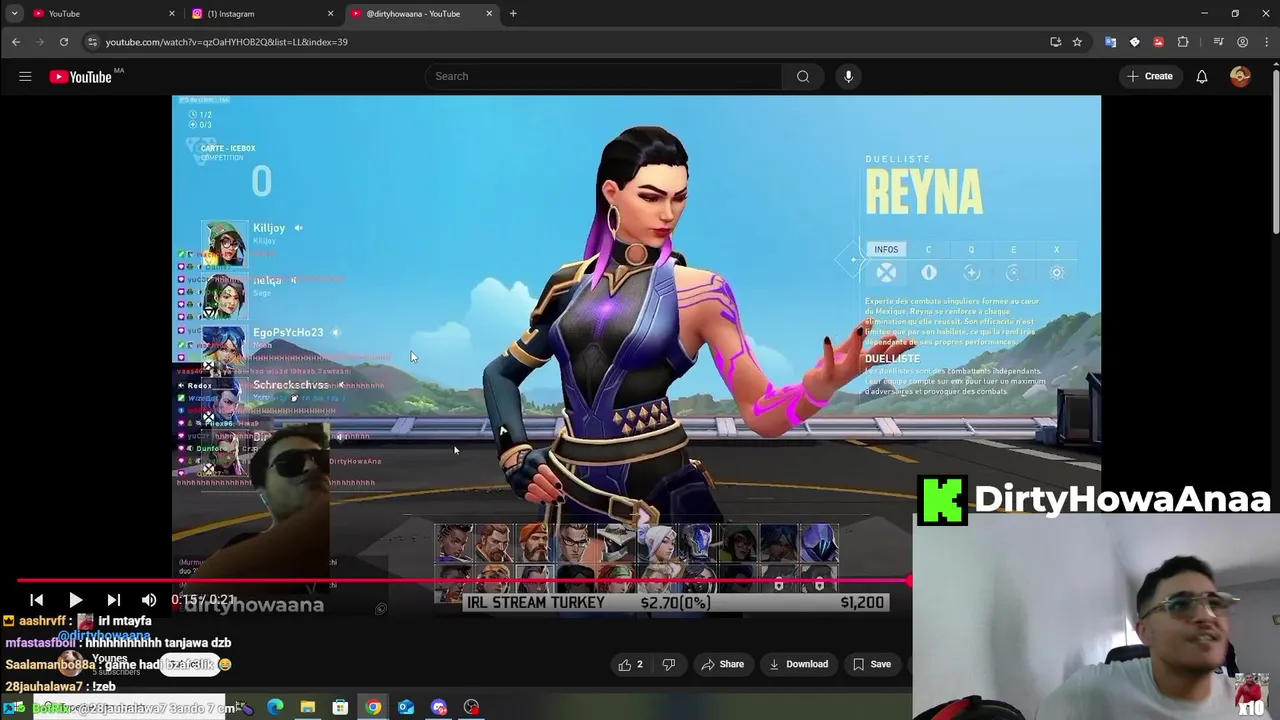The height and width of the screenshot is (720, 1280).
Task: Dislike the video with thumbs down
Action: point(669,664)
